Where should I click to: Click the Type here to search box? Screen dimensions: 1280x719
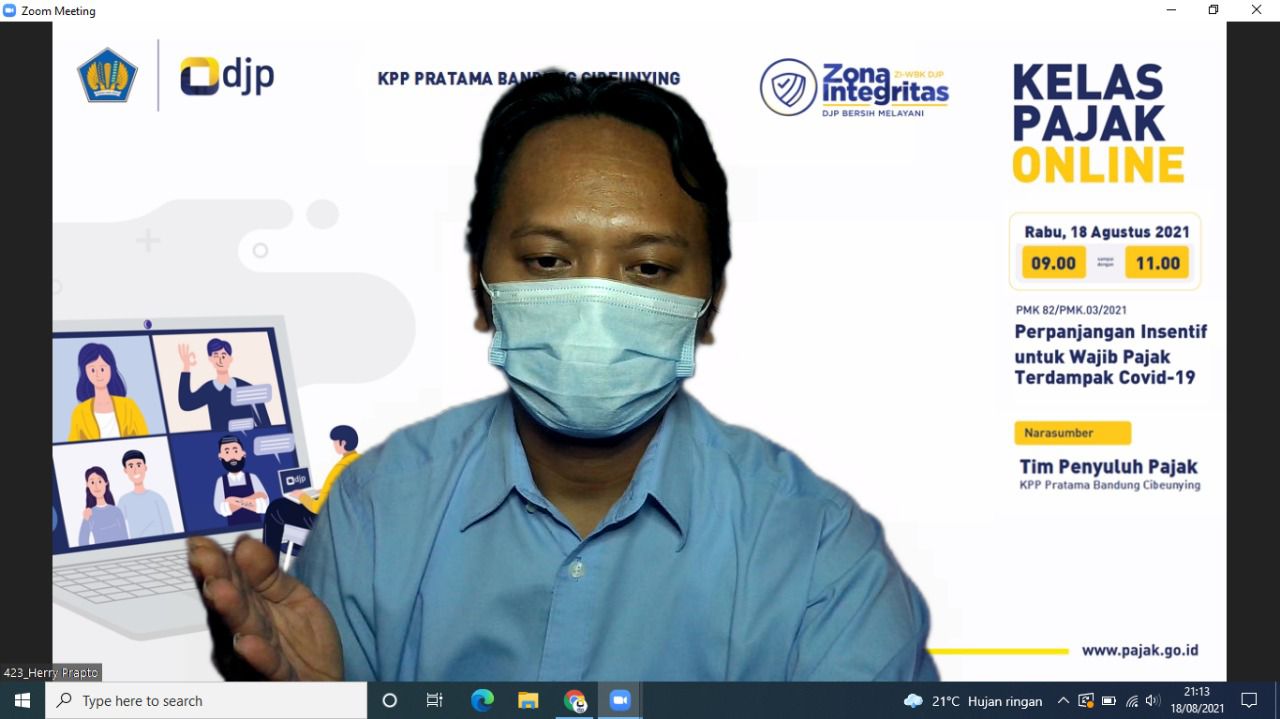click(206, 701)
